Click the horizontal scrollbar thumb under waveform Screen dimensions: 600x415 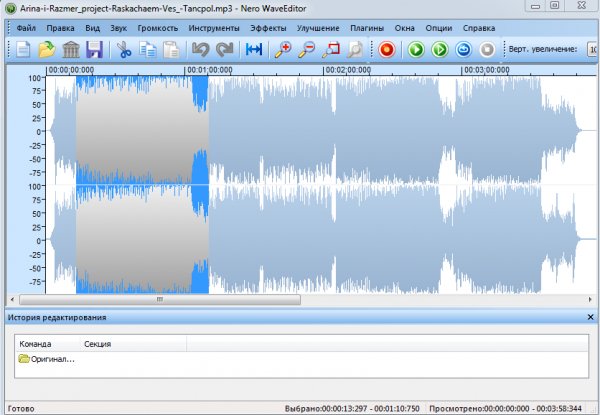[x=160, y=299]
